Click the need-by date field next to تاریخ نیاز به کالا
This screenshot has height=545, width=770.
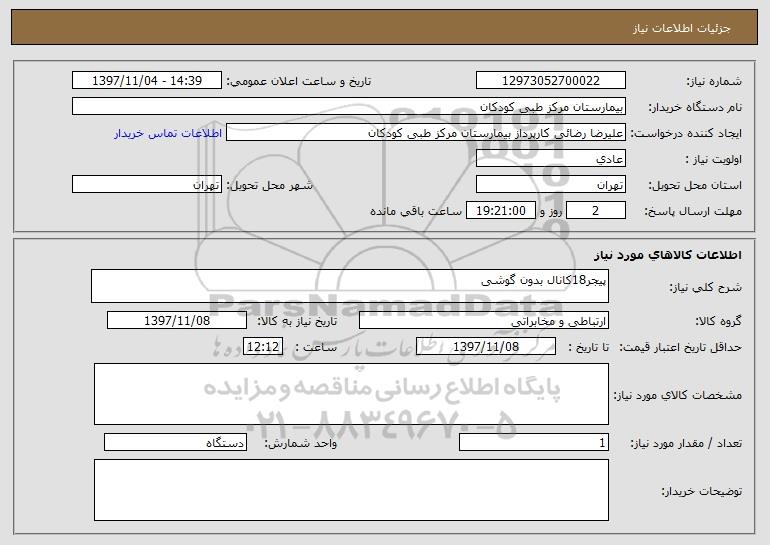pyautogui.click(x=177, y=321)
